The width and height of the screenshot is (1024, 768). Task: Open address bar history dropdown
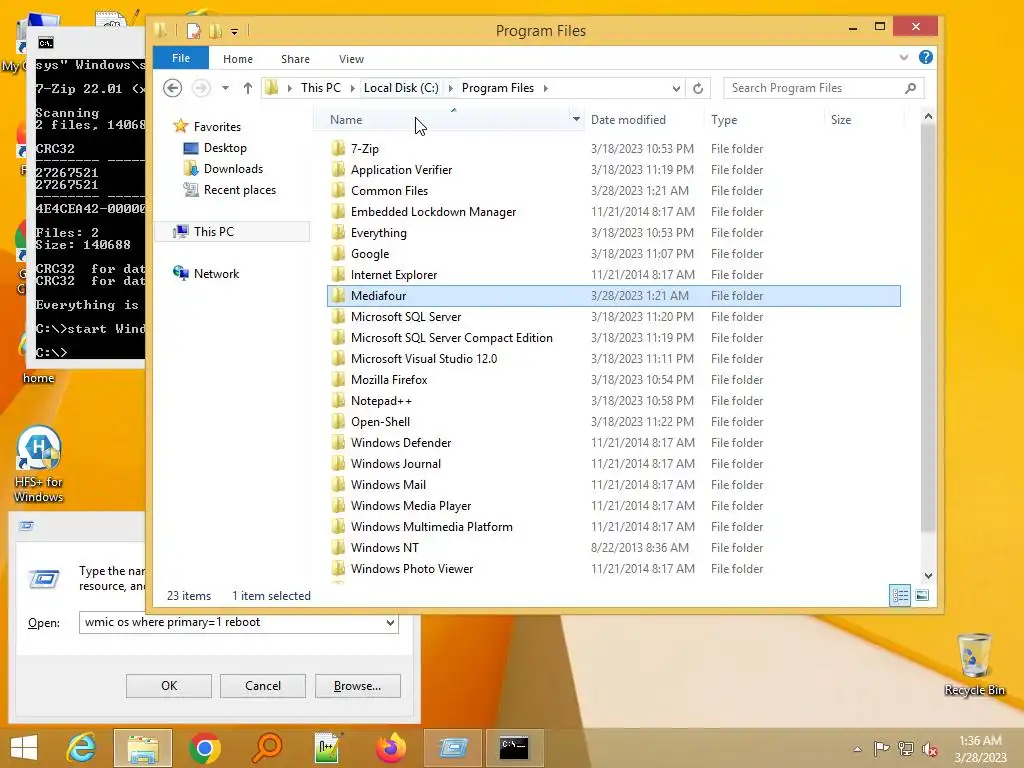(x=677, y=88)
